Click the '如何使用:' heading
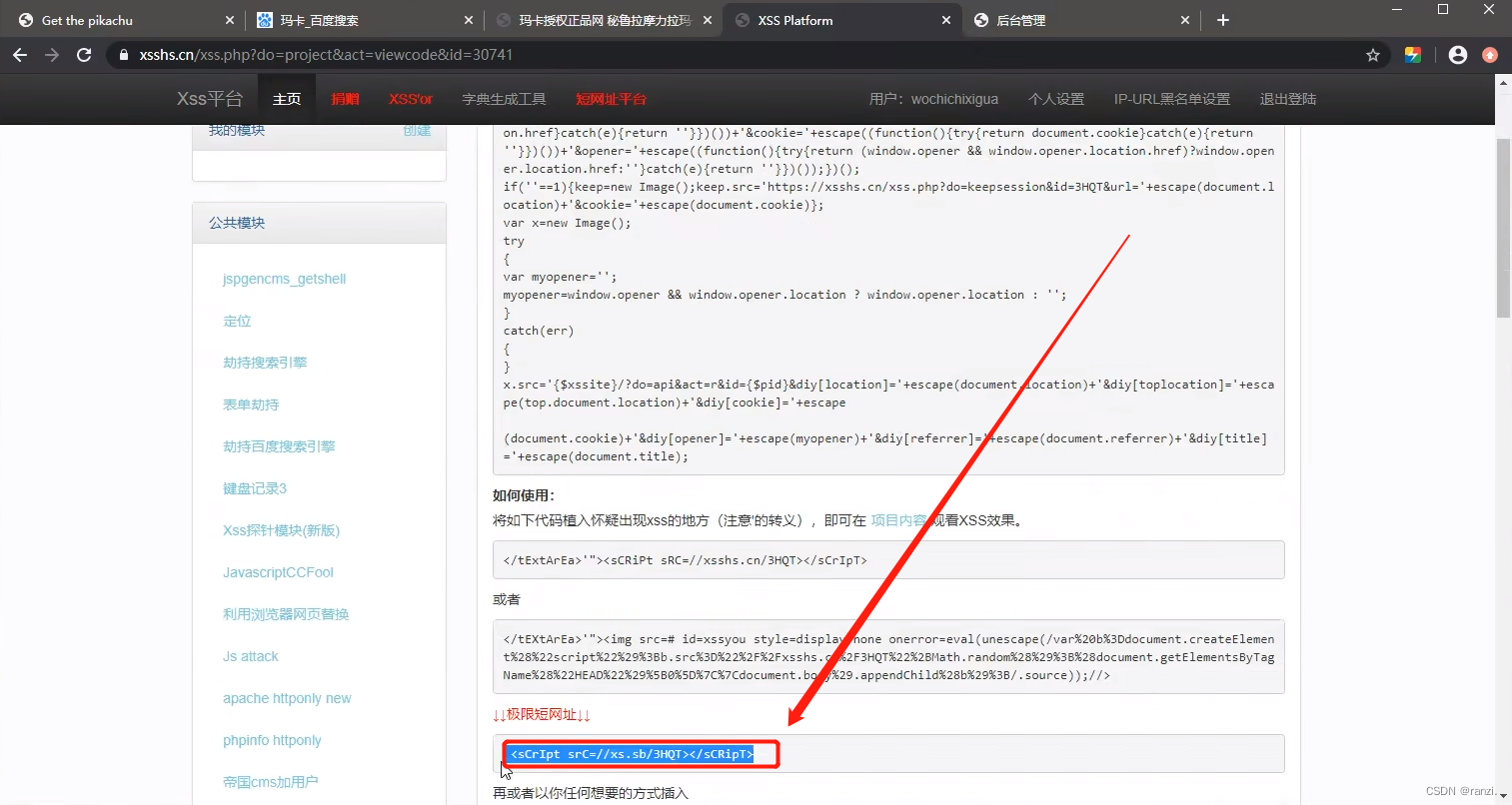The width and height of the screenshot is (1512, 805). 524,495
